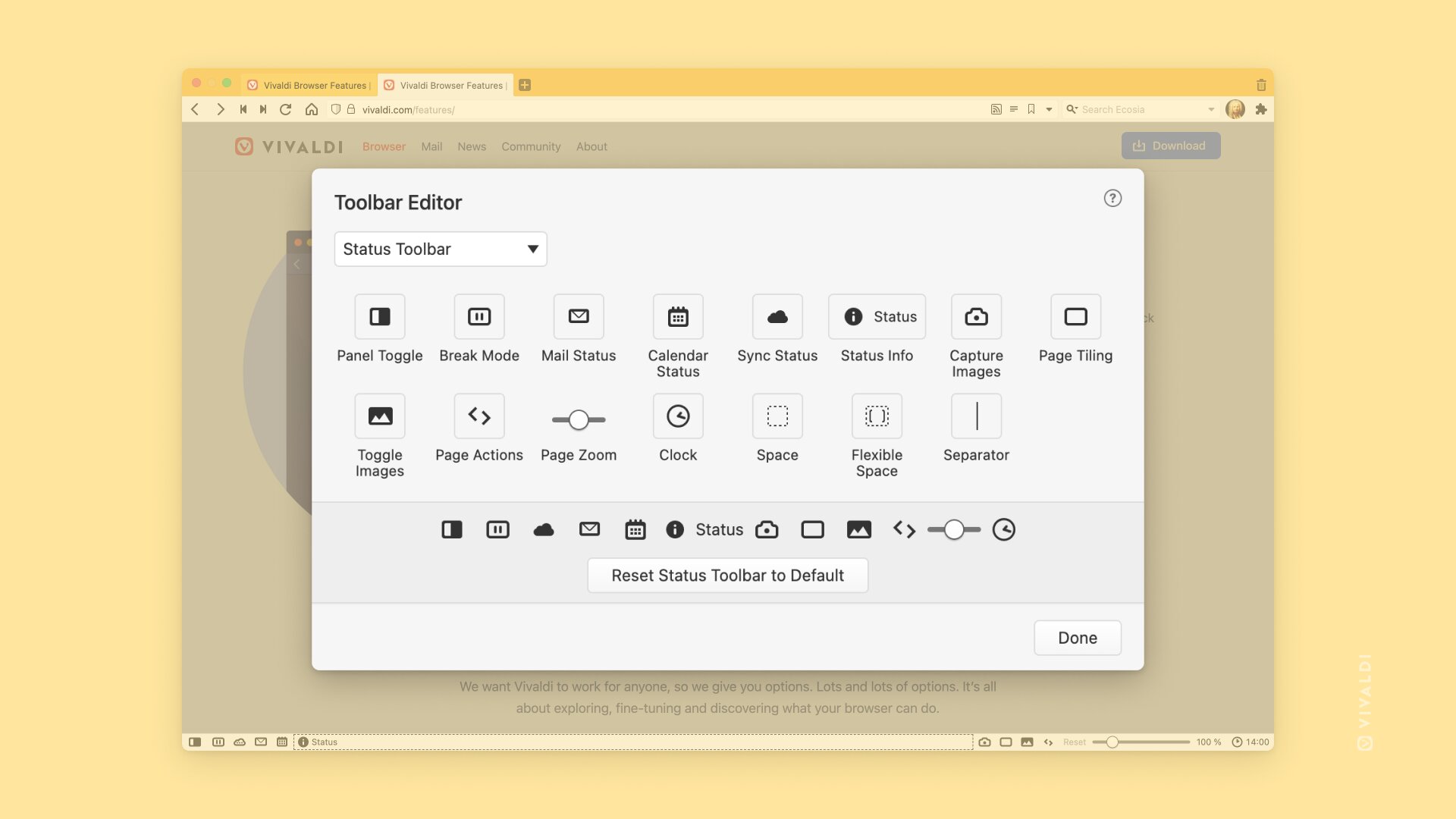Click the Mail Status envelope icon

(579, 316)
